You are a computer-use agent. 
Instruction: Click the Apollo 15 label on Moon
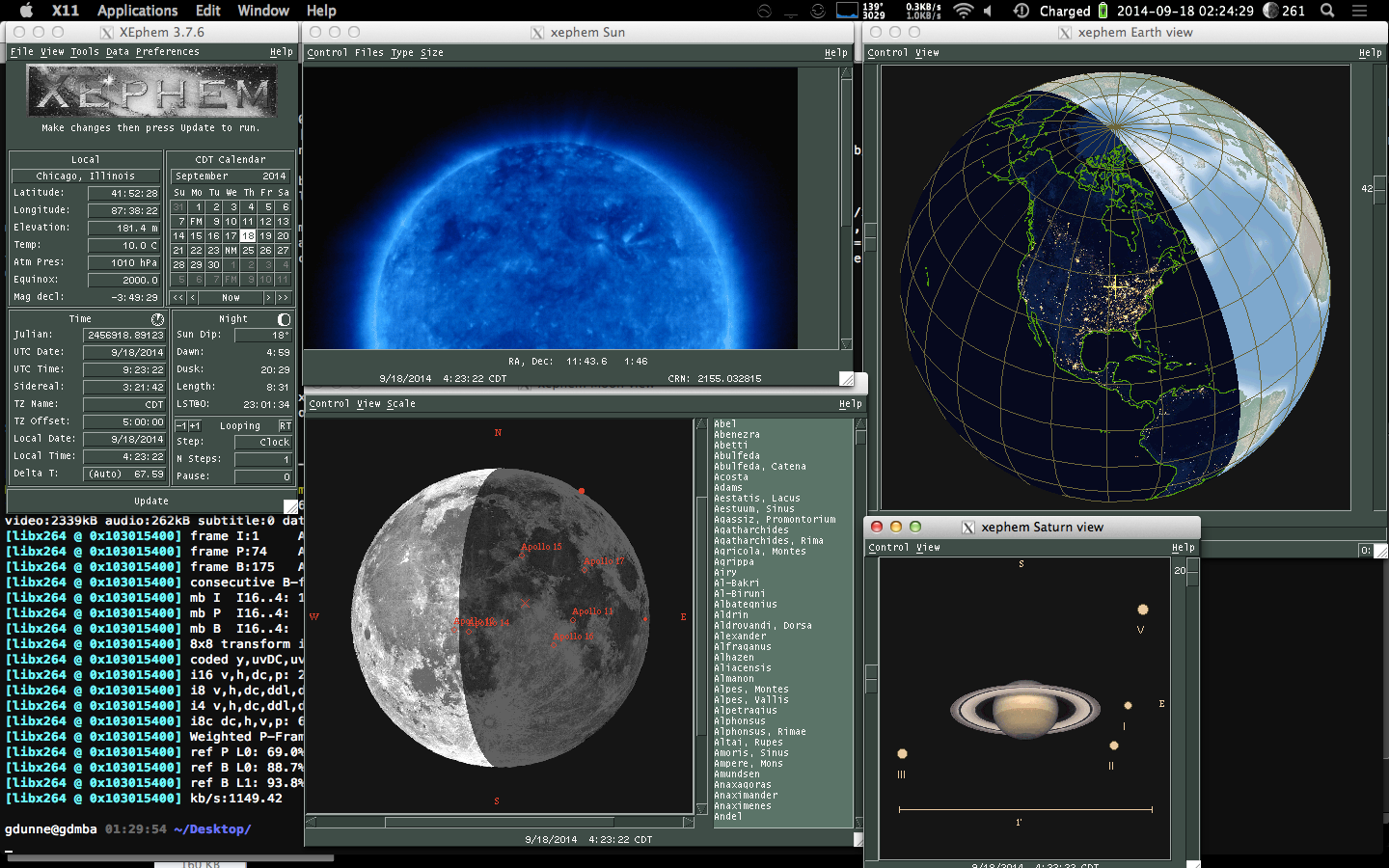coord(541,547)
